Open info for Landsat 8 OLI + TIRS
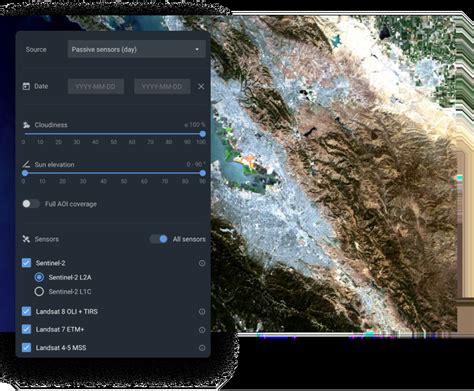This screenshot has height=391, width=474. 202,311
